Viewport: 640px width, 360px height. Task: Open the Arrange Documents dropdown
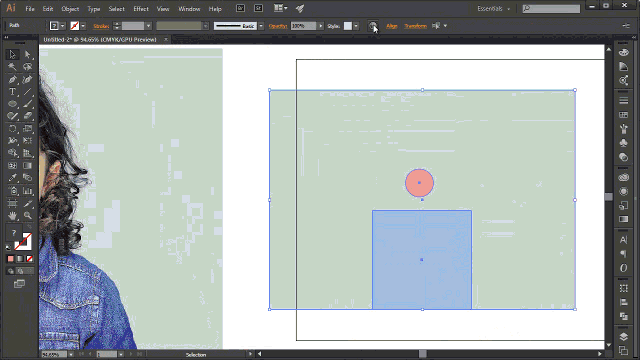coord(280,8)
